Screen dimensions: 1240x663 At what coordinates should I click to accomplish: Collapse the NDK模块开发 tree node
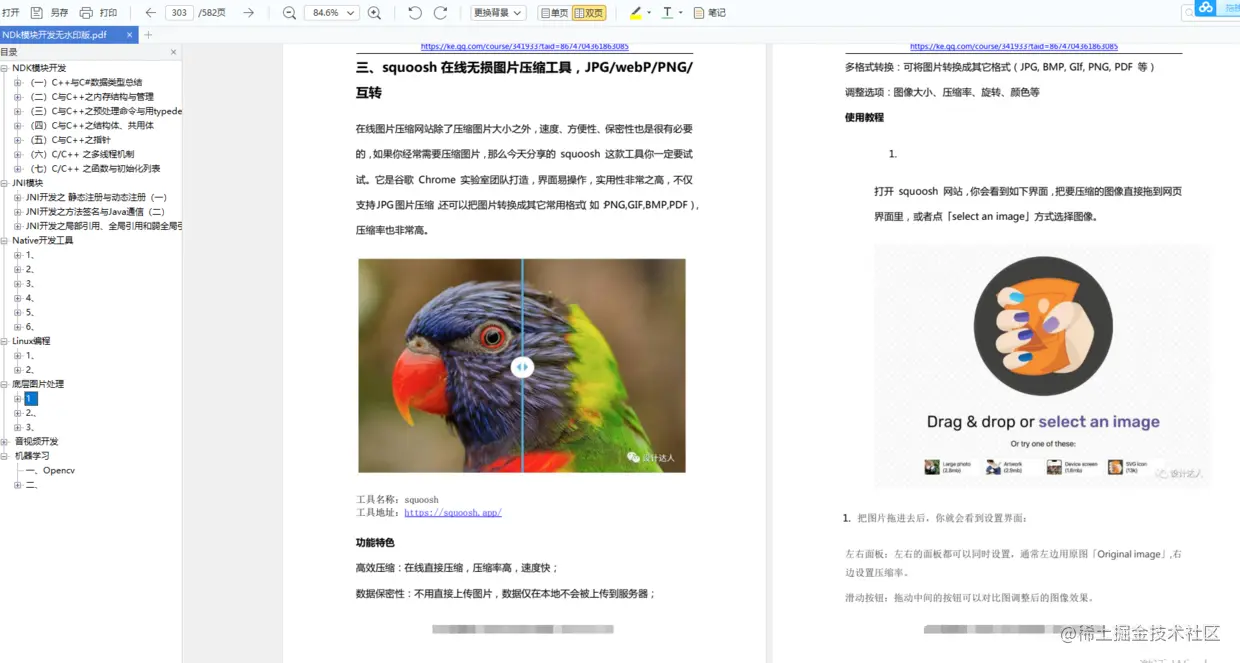coord(4,68)
